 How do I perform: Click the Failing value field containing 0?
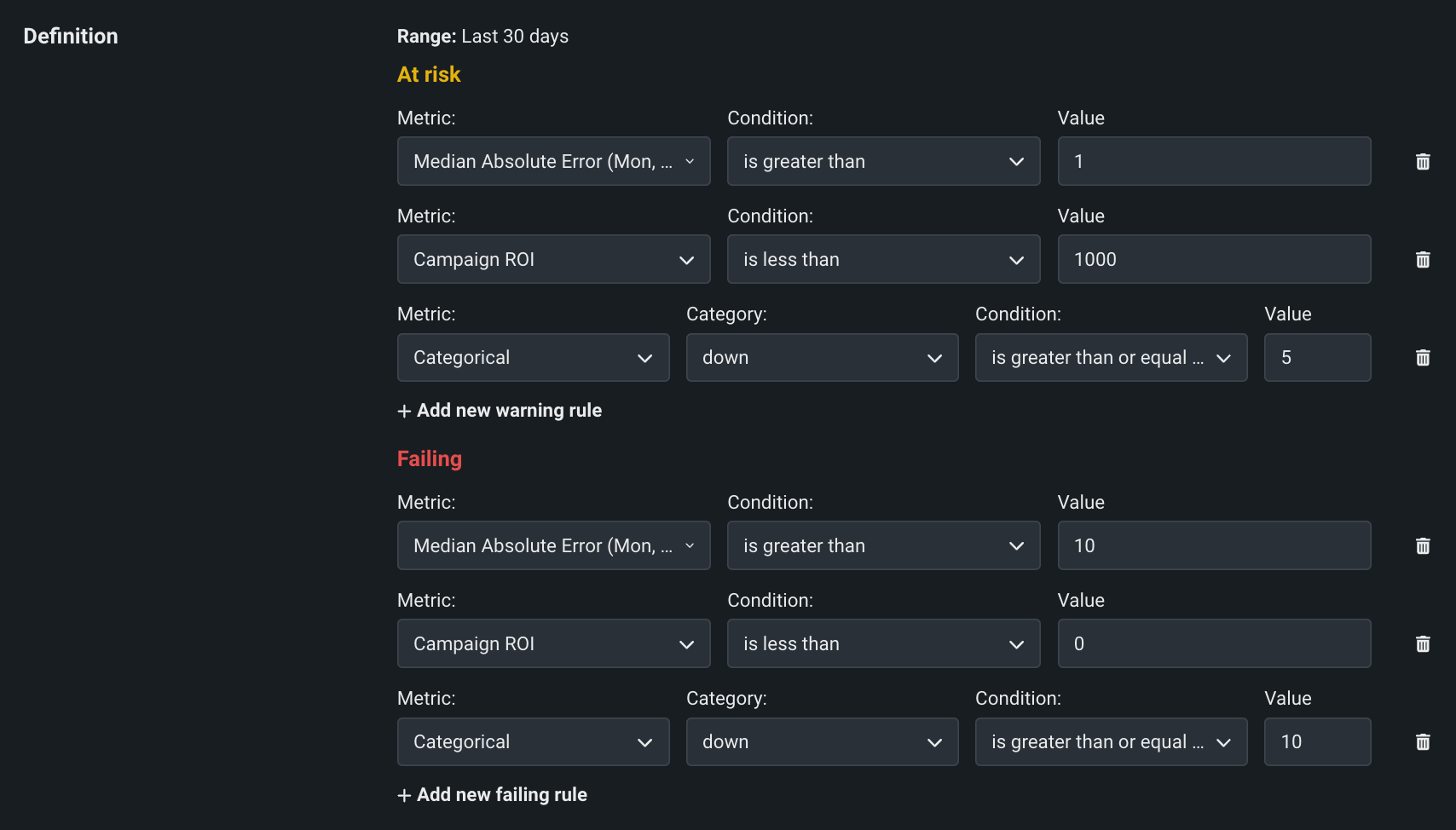1213,644
